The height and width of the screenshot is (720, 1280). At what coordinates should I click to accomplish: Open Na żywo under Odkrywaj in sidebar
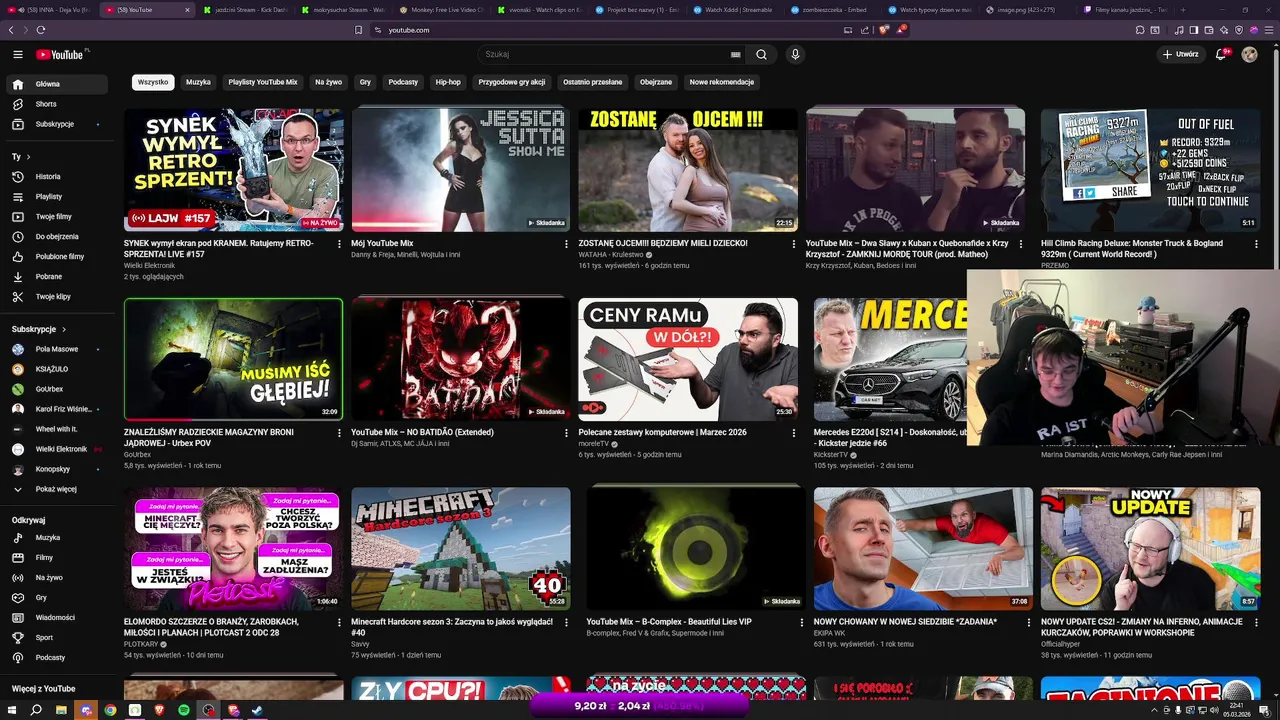56,577
